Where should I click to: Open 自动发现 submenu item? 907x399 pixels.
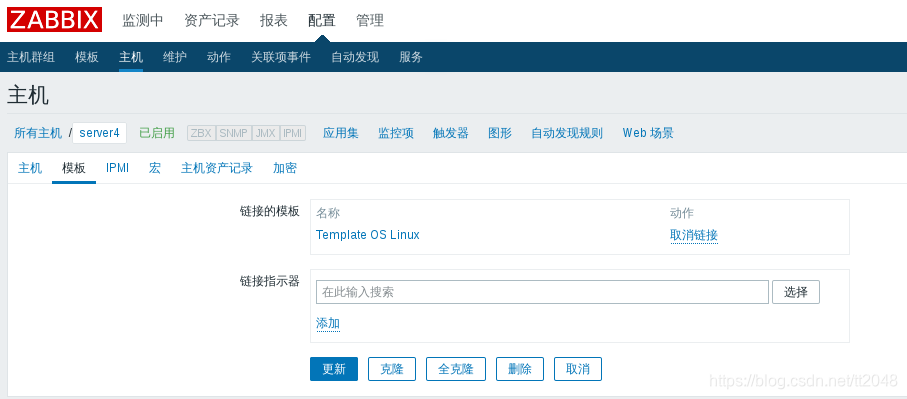click(355, 57)
